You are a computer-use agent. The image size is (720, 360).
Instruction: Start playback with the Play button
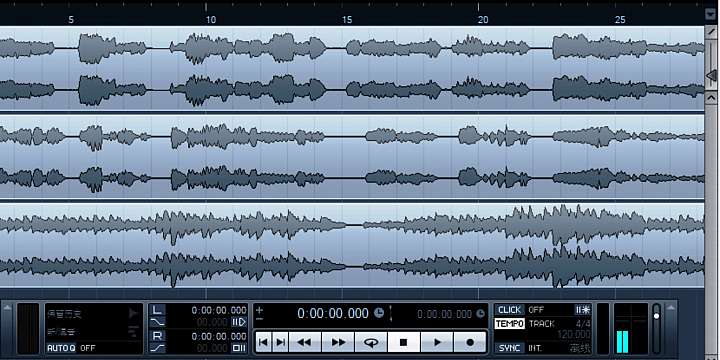(437, 342)
